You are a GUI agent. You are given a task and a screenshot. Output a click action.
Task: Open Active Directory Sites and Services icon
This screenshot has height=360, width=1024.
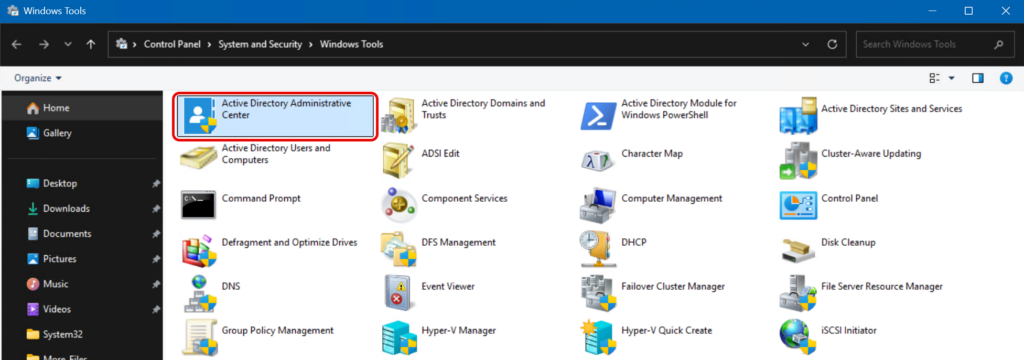point(799,116)
